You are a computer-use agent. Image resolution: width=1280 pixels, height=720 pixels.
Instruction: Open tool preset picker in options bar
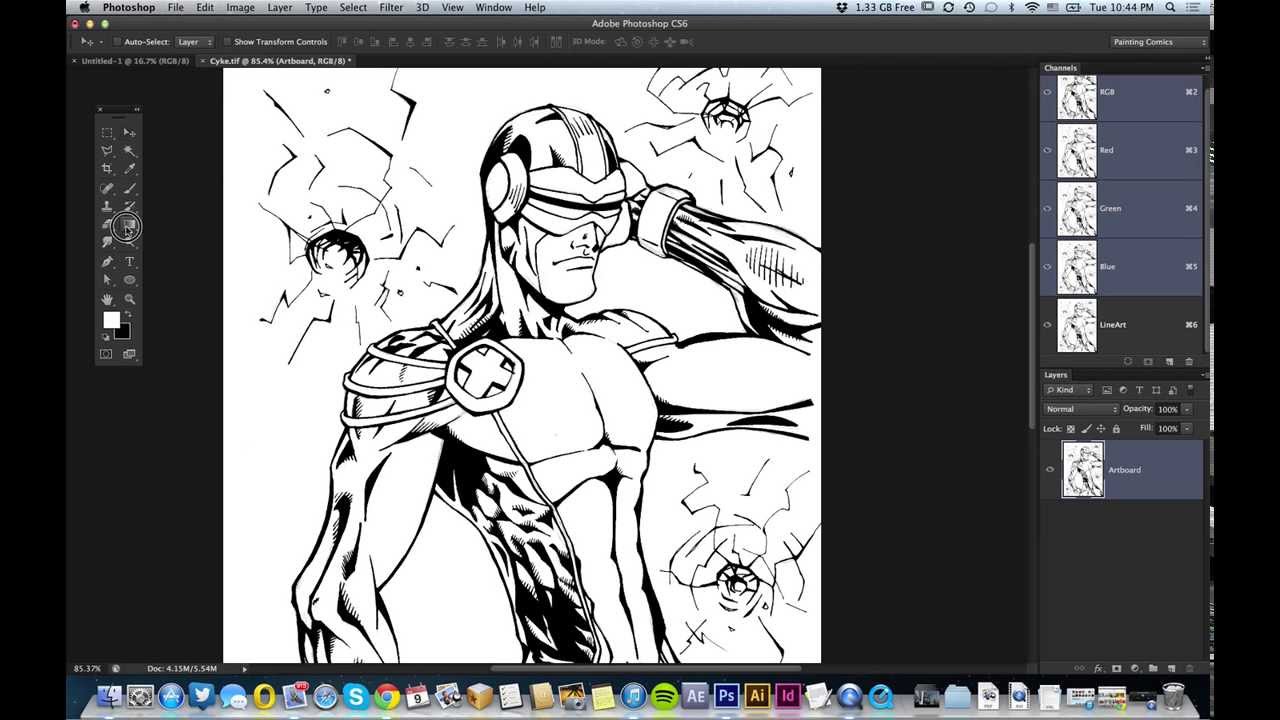(x=90, y=42)
